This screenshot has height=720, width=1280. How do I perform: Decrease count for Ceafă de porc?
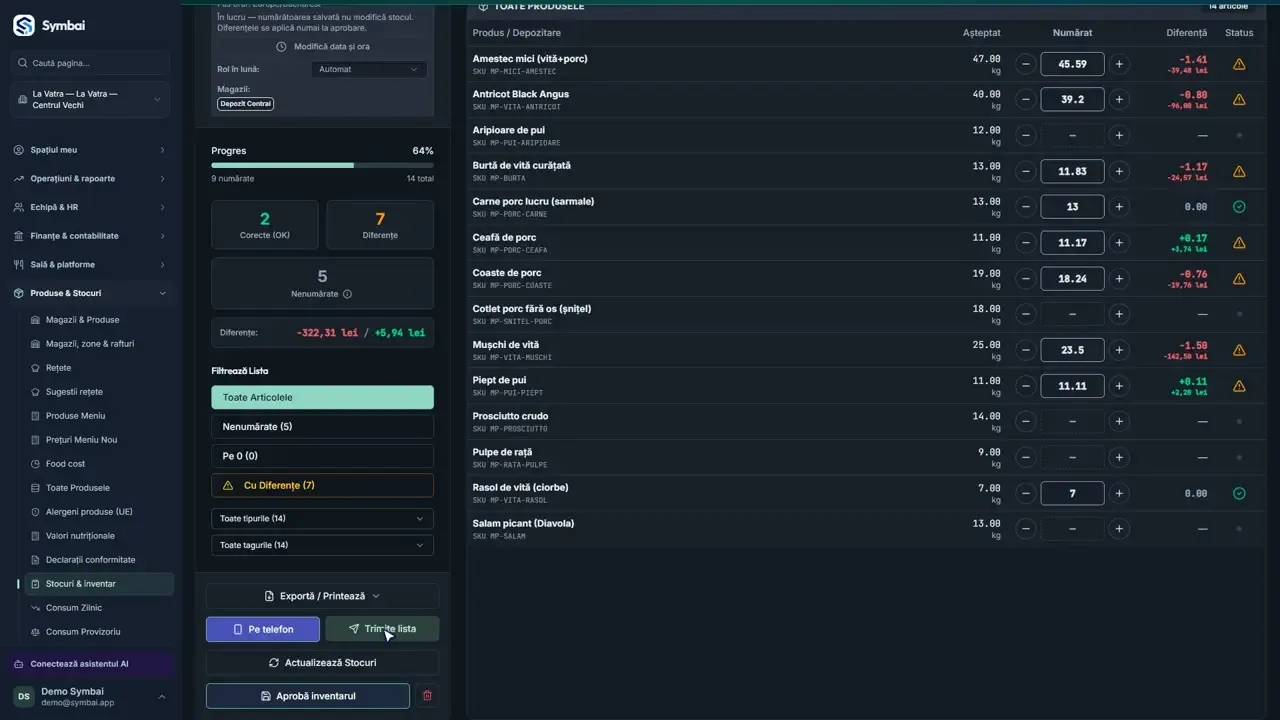click(x=1025, y=242)
